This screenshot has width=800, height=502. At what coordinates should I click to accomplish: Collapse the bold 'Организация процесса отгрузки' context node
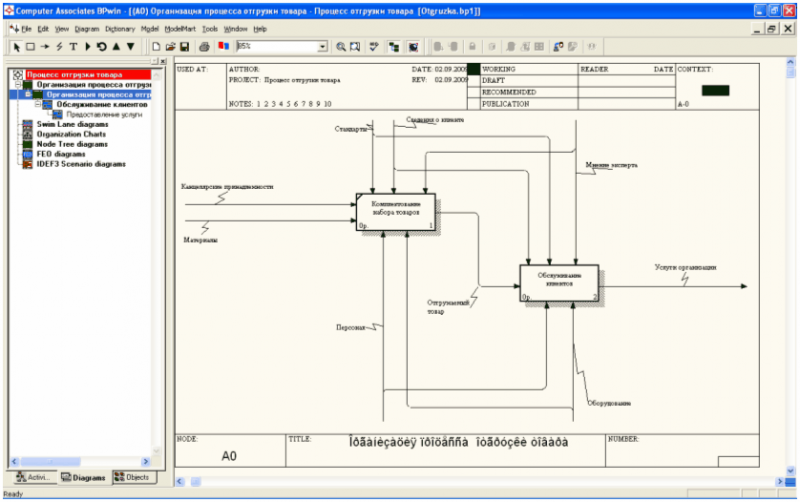(18, 84)
